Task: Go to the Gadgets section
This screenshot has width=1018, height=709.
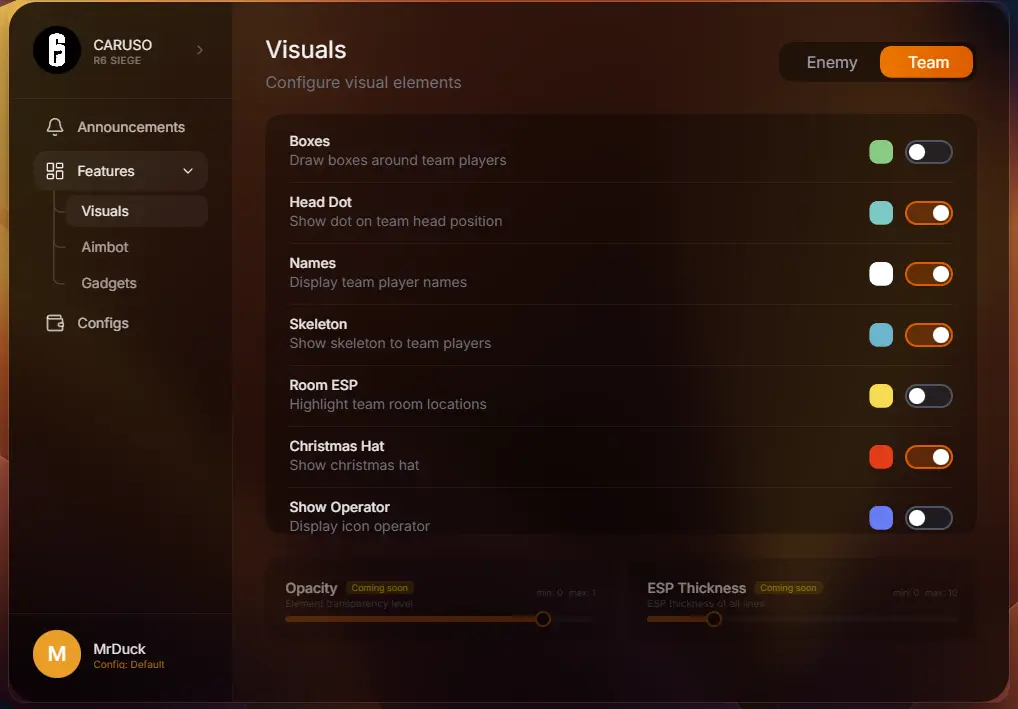Action: (x=109, y=283)
